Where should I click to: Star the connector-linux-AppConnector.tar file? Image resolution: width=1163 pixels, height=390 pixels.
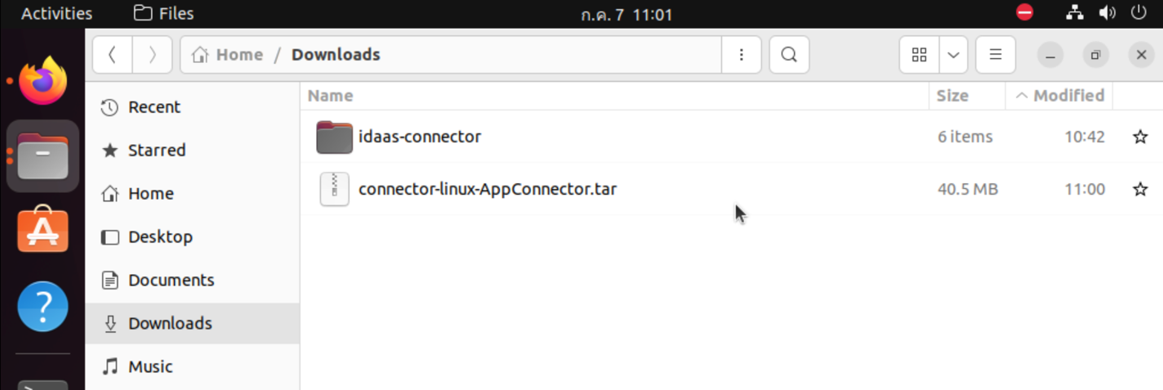tap(1140, 190)
